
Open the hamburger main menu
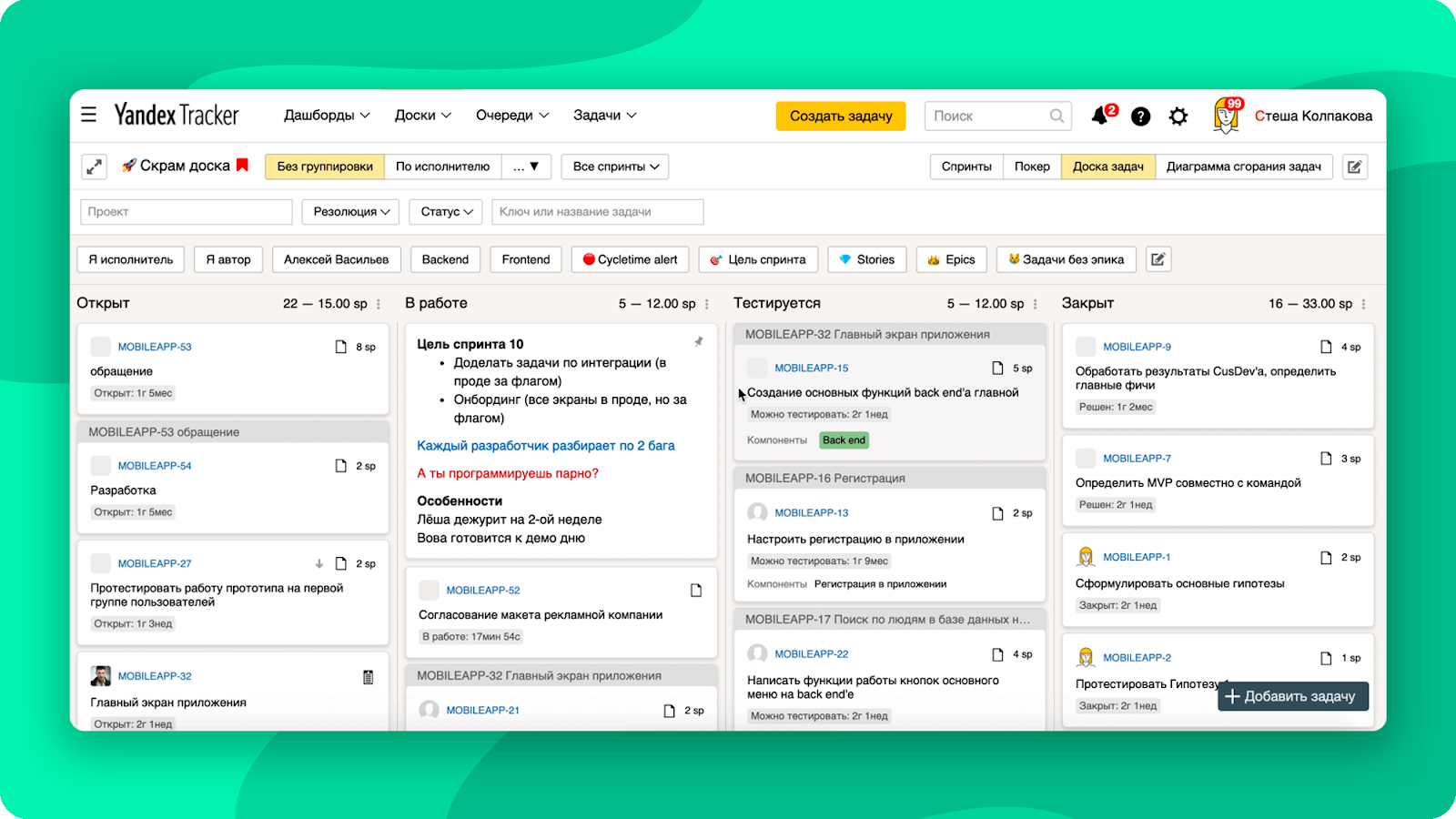pyautogui.click(x=88, y=115)
